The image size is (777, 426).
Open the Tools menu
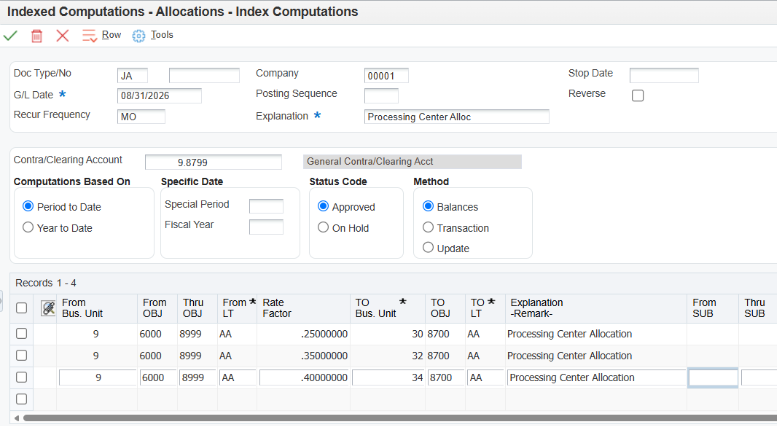point(162,35)
